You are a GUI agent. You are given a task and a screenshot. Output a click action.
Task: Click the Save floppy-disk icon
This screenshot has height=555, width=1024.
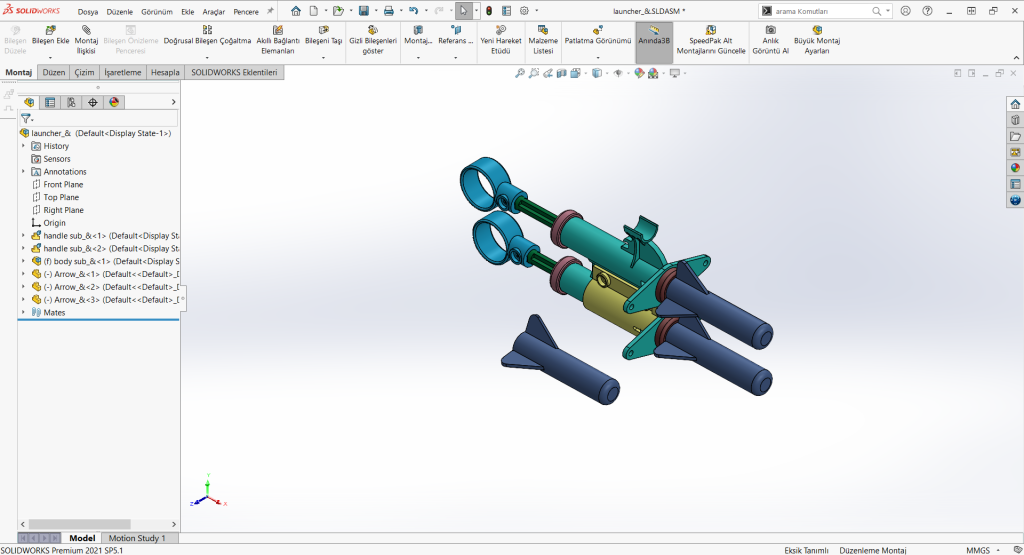[x=364, y=10]
